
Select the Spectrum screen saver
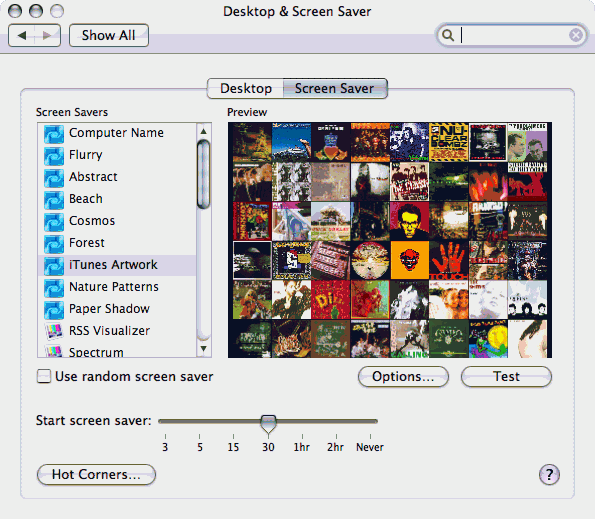pyautogui.click(x=117, y=351)
